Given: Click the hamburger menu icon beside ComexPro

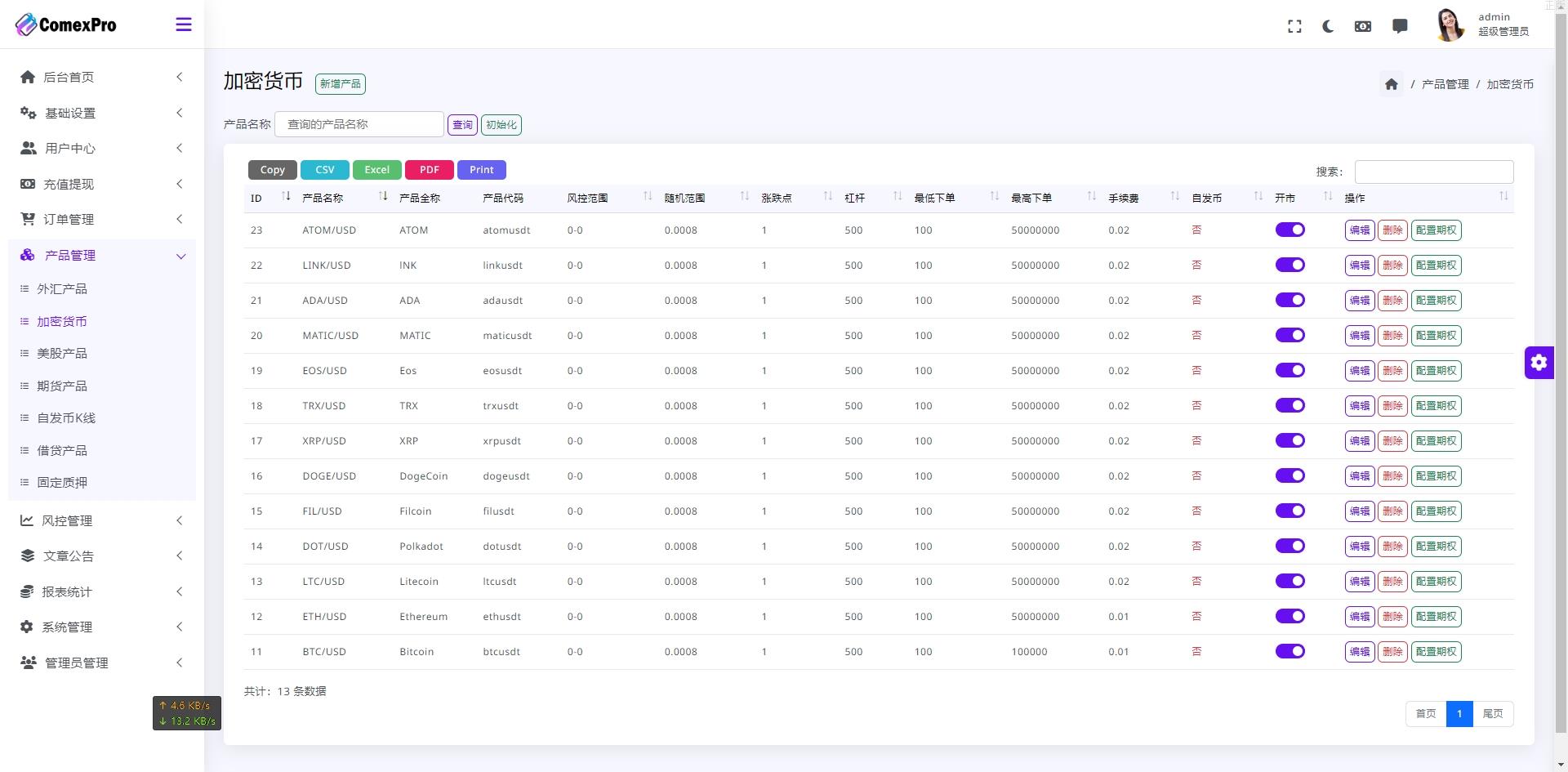Looking at the screenshot, I should [x=184, y=25].
